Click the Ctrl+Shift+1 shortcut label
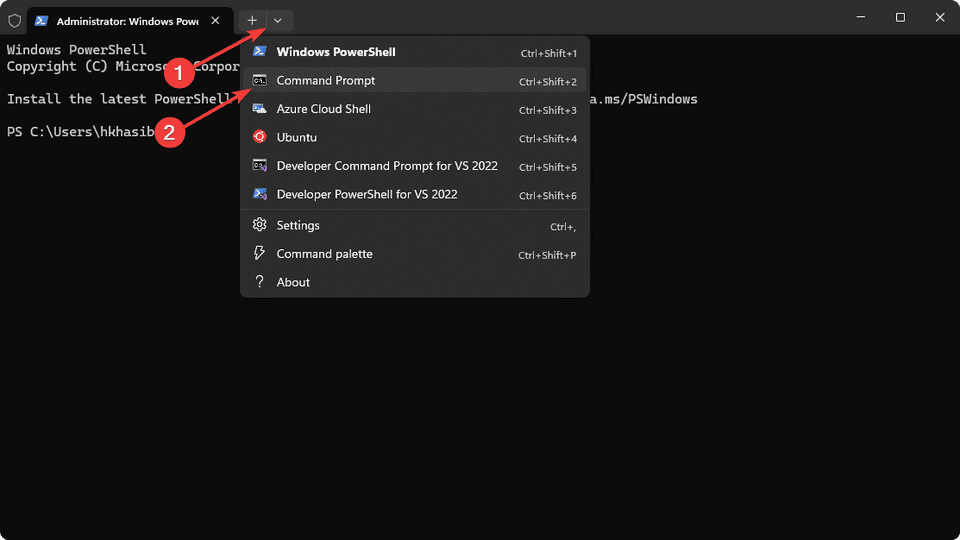960x540 pixels. point(549,53)
